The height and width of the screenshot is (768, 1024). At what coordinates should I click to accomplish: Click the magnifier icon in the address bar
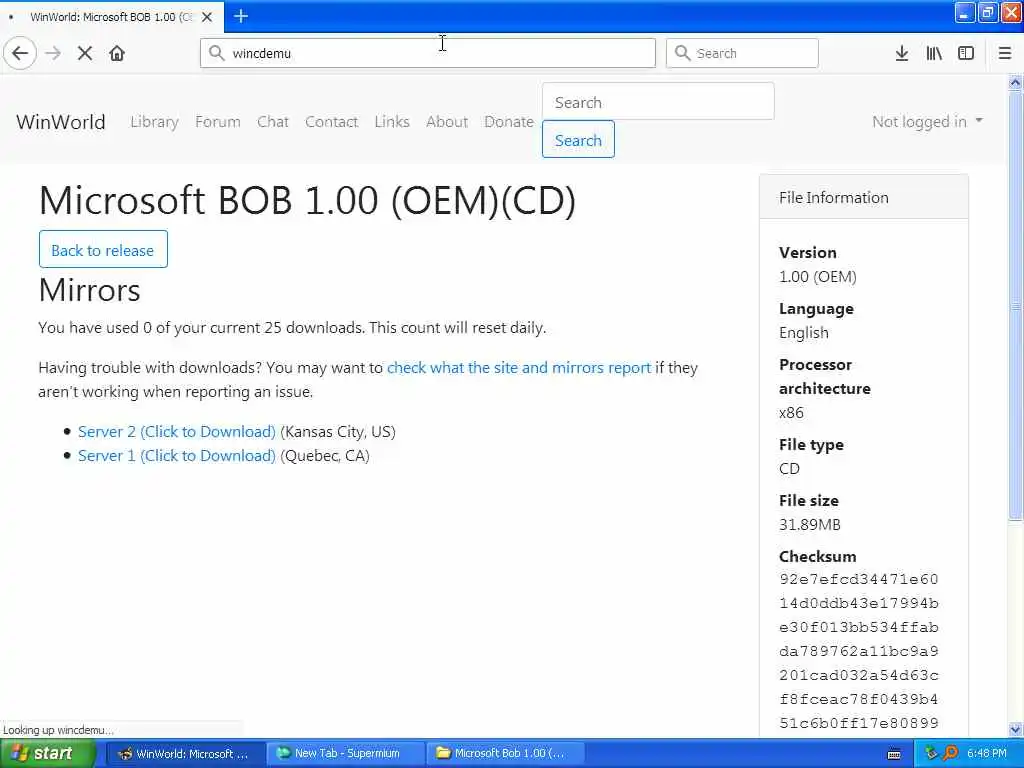point(217,53)
